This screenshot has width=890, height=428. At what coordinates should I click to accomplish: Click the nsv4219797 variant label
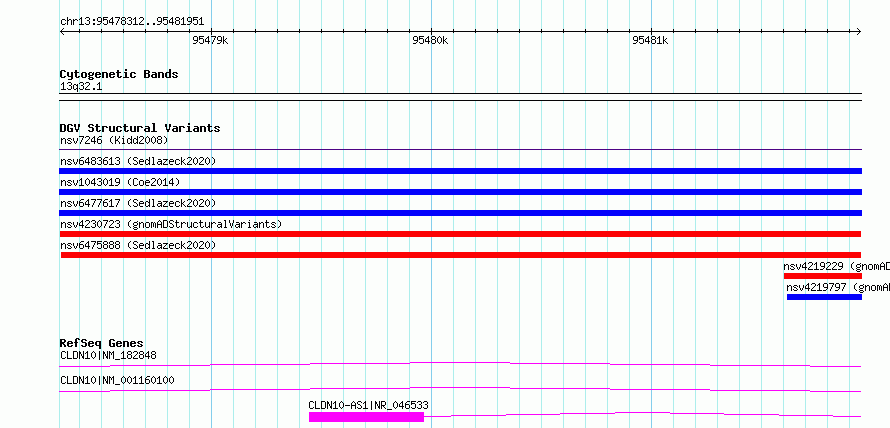(838, 287)
